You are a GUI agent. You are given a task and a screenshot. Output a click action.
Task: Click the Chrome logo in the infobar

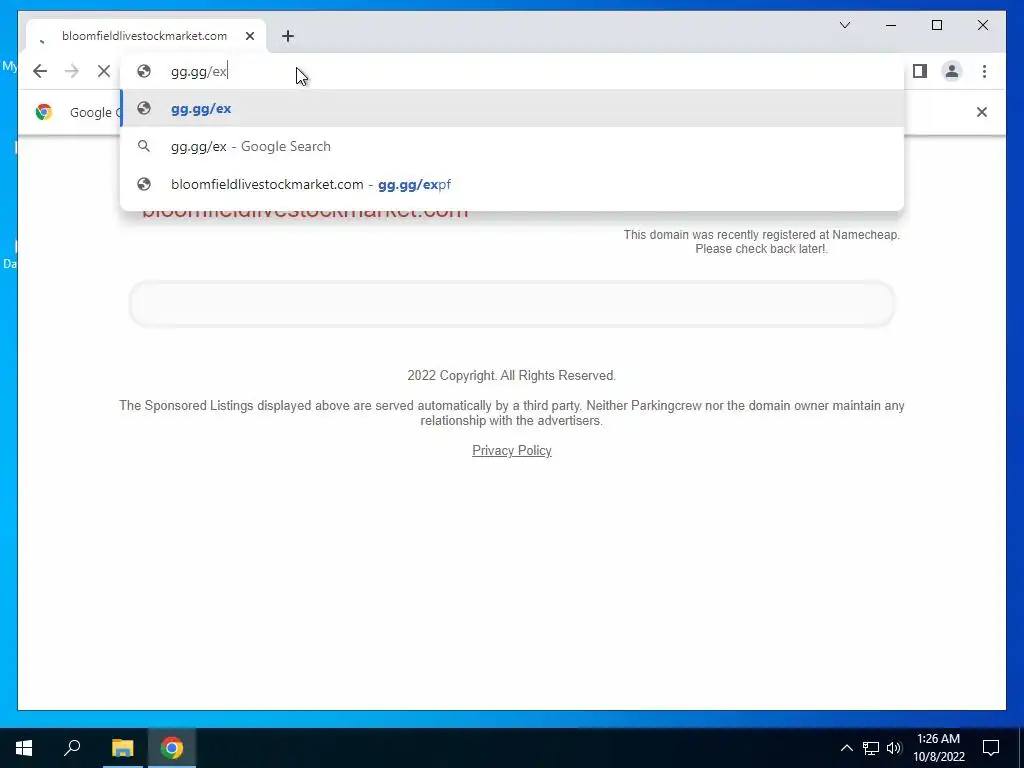point(44,112)
